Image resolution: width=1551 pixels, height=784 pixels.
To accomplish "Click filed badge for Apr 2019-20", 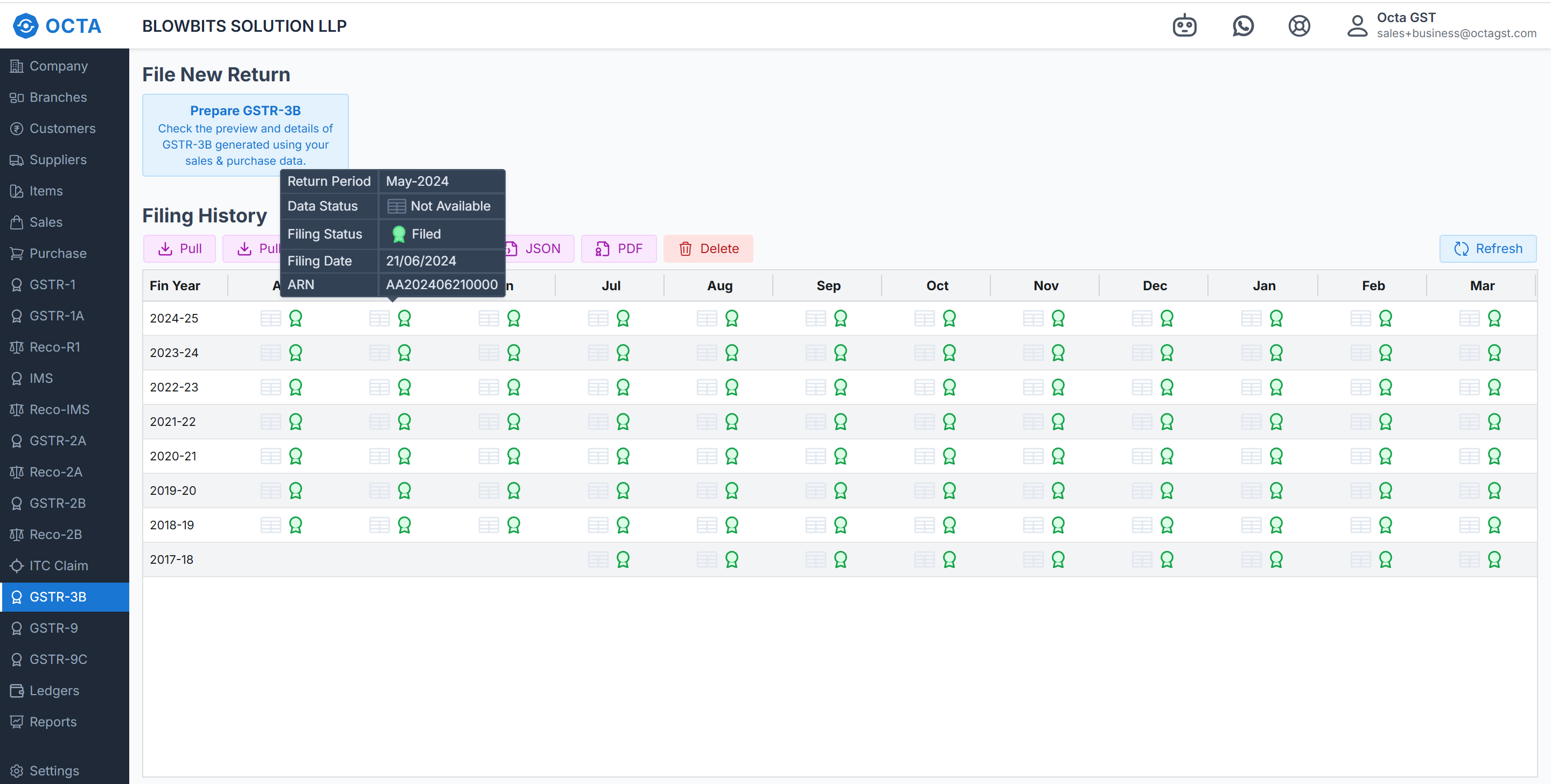I will (x=295, y=491).
